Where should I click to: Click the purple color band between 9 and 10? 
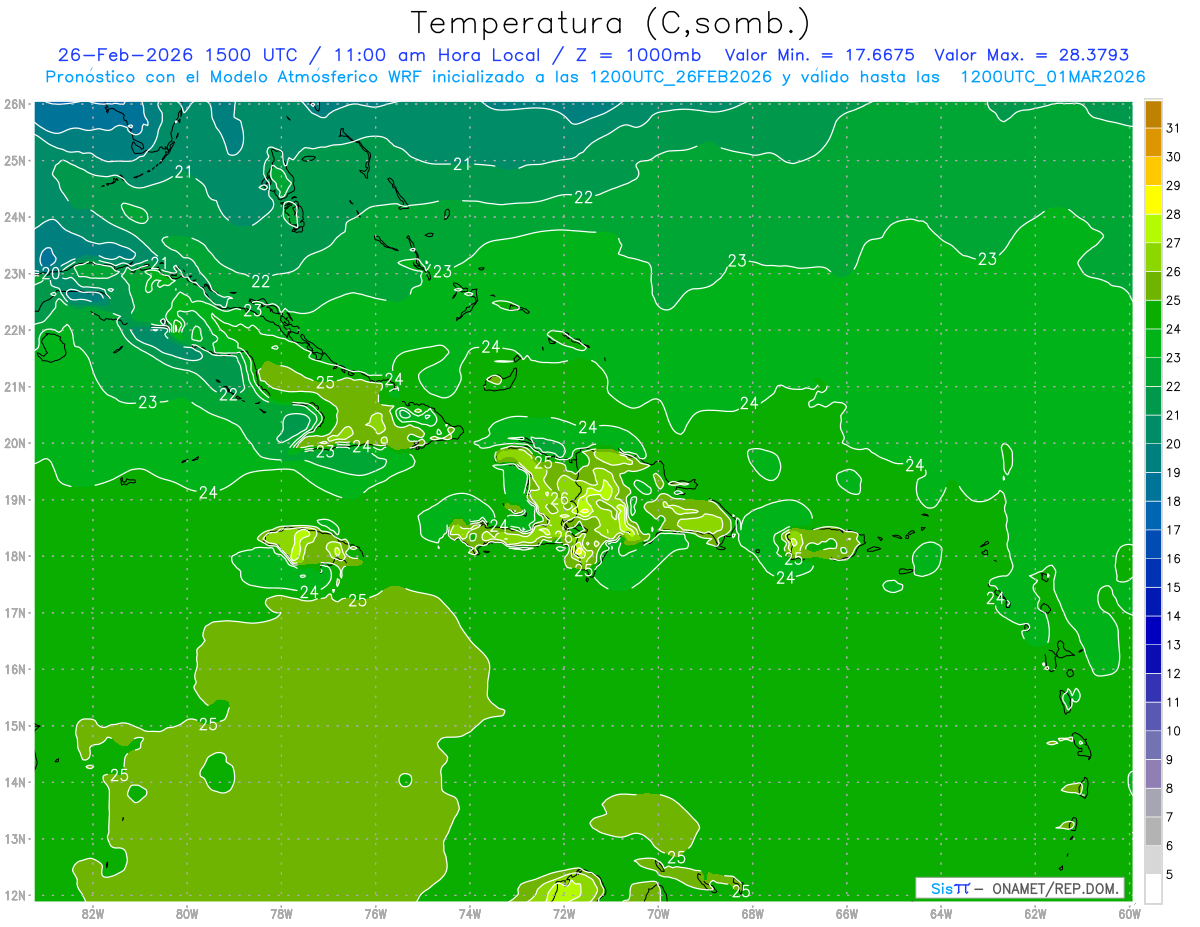pos(1153,746)
